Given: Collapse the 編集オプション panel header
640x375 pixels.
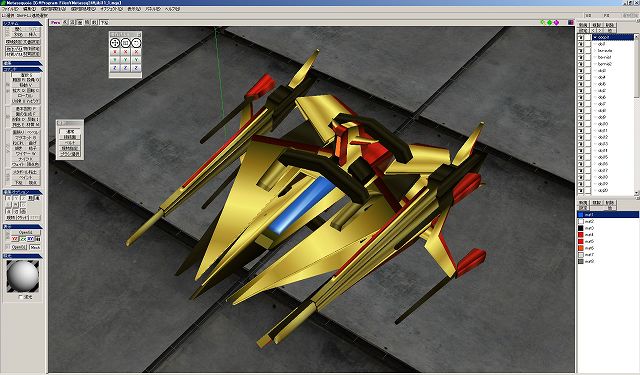Looking at the screenshot, I should click(22, 192).
